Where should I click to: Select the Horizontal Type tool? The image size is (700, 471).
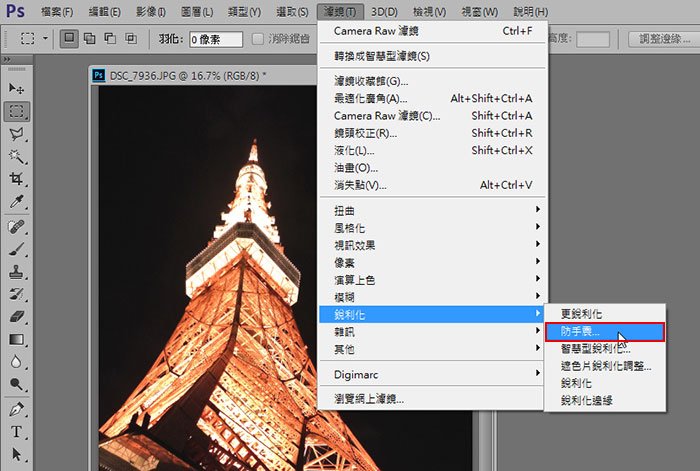17,431
